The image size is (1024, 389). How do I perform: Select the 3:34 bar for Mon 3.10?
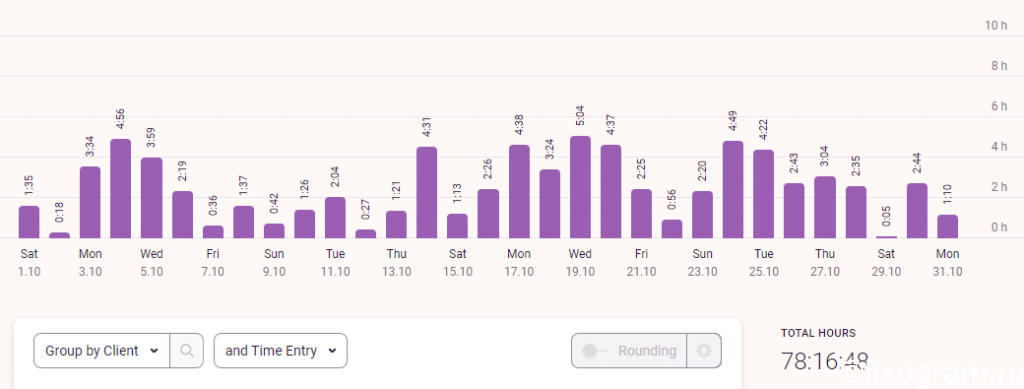(90, 202)
